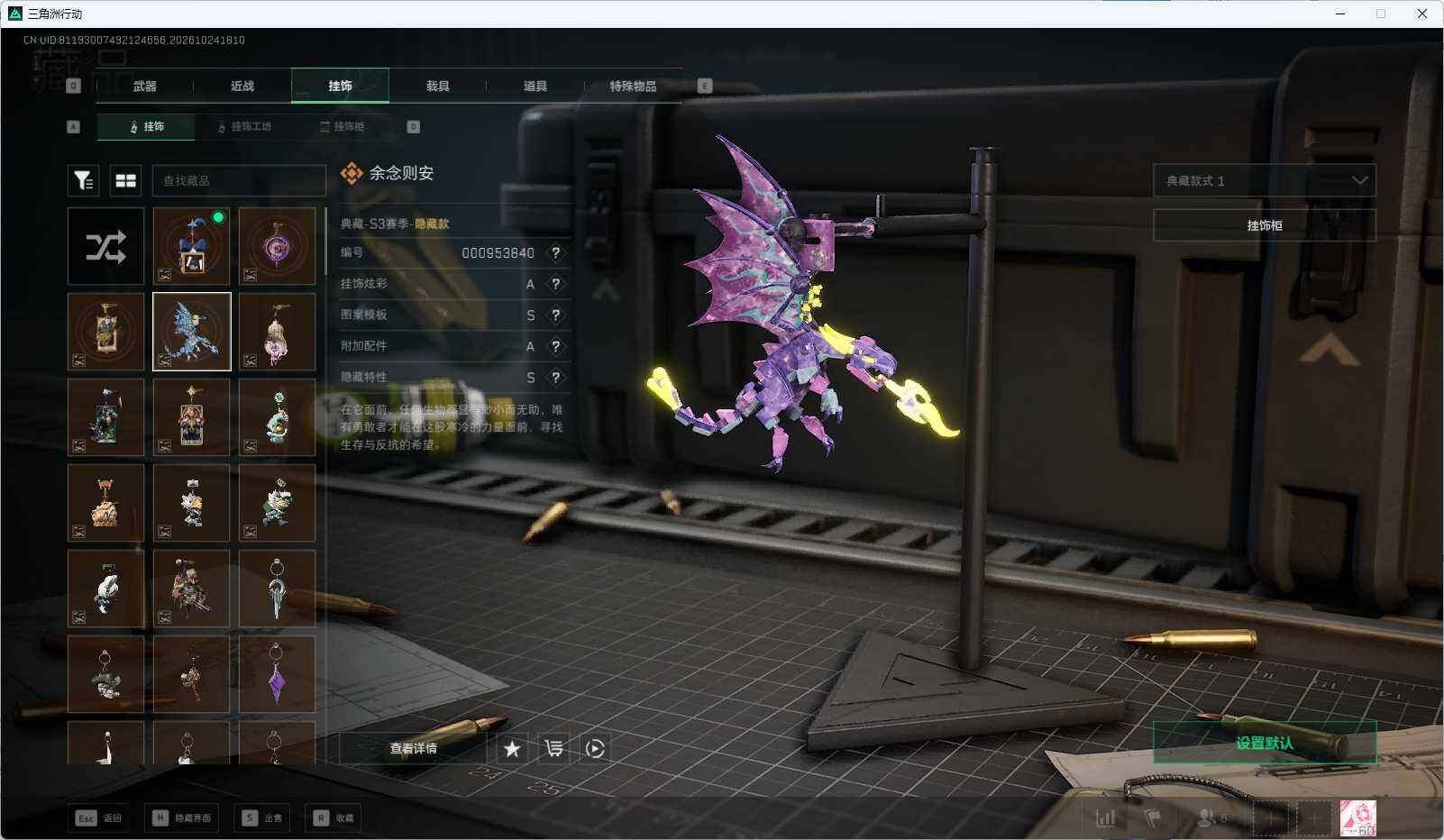
Task: Click the 收藏 button in the bottom bar
Action: coord(334,817)
